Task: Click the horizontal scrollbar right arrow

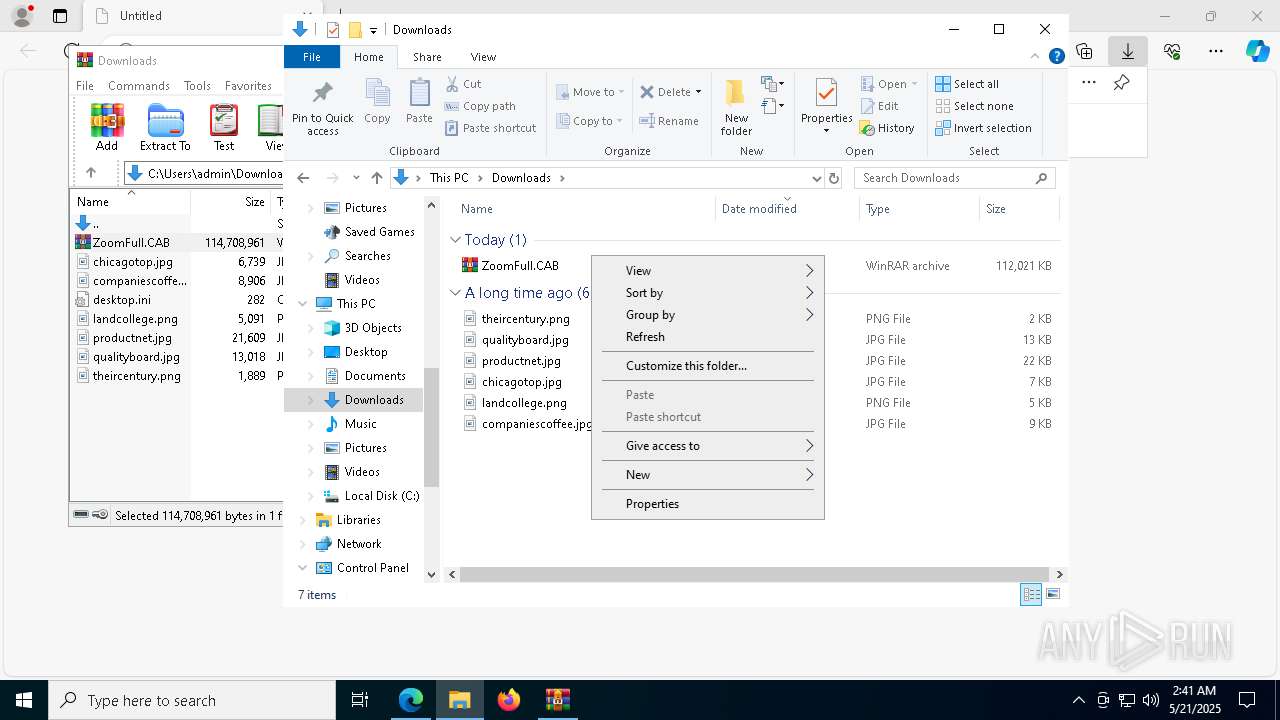Action: point(1059,574)
